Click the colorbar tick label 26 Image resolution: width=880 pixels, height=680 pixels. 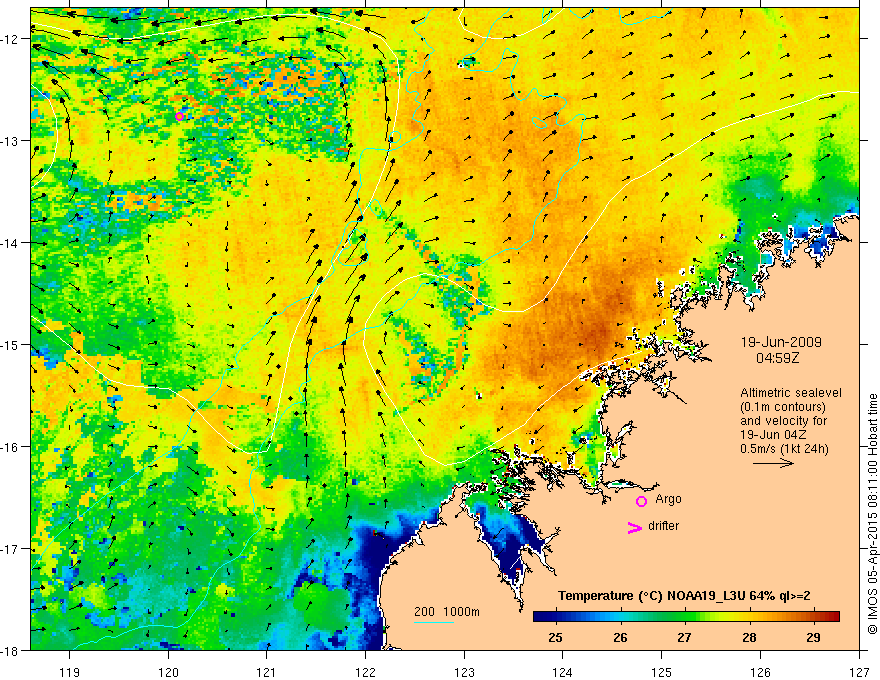coord(620,637)
